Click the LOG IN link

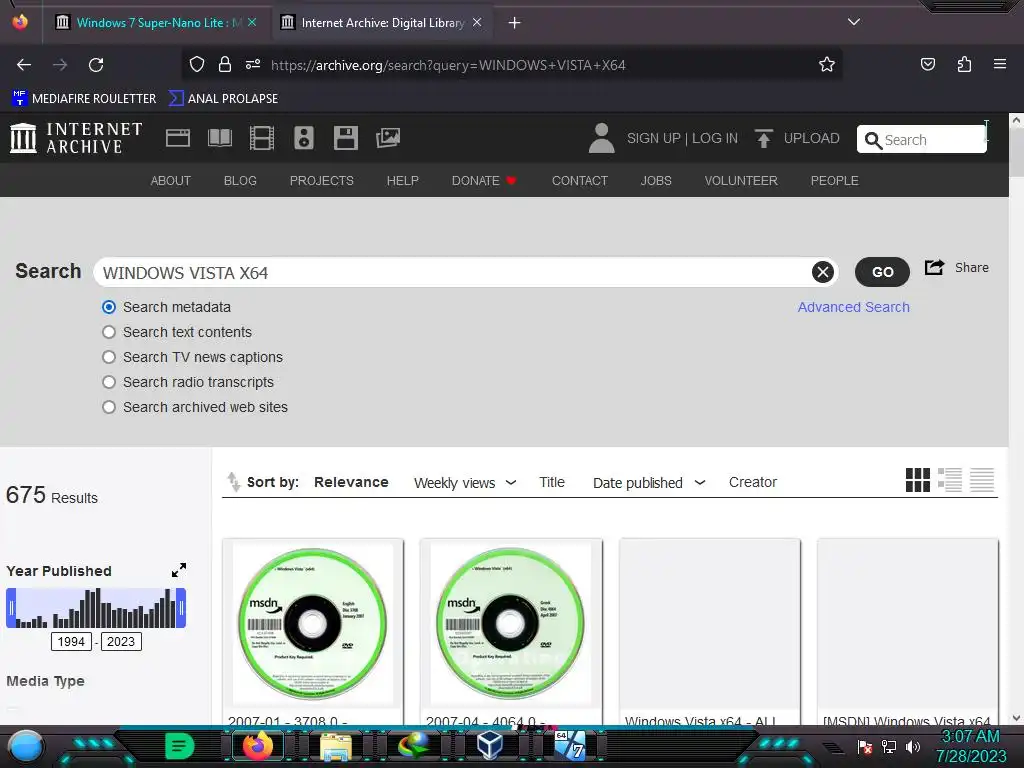click(714, 138)
